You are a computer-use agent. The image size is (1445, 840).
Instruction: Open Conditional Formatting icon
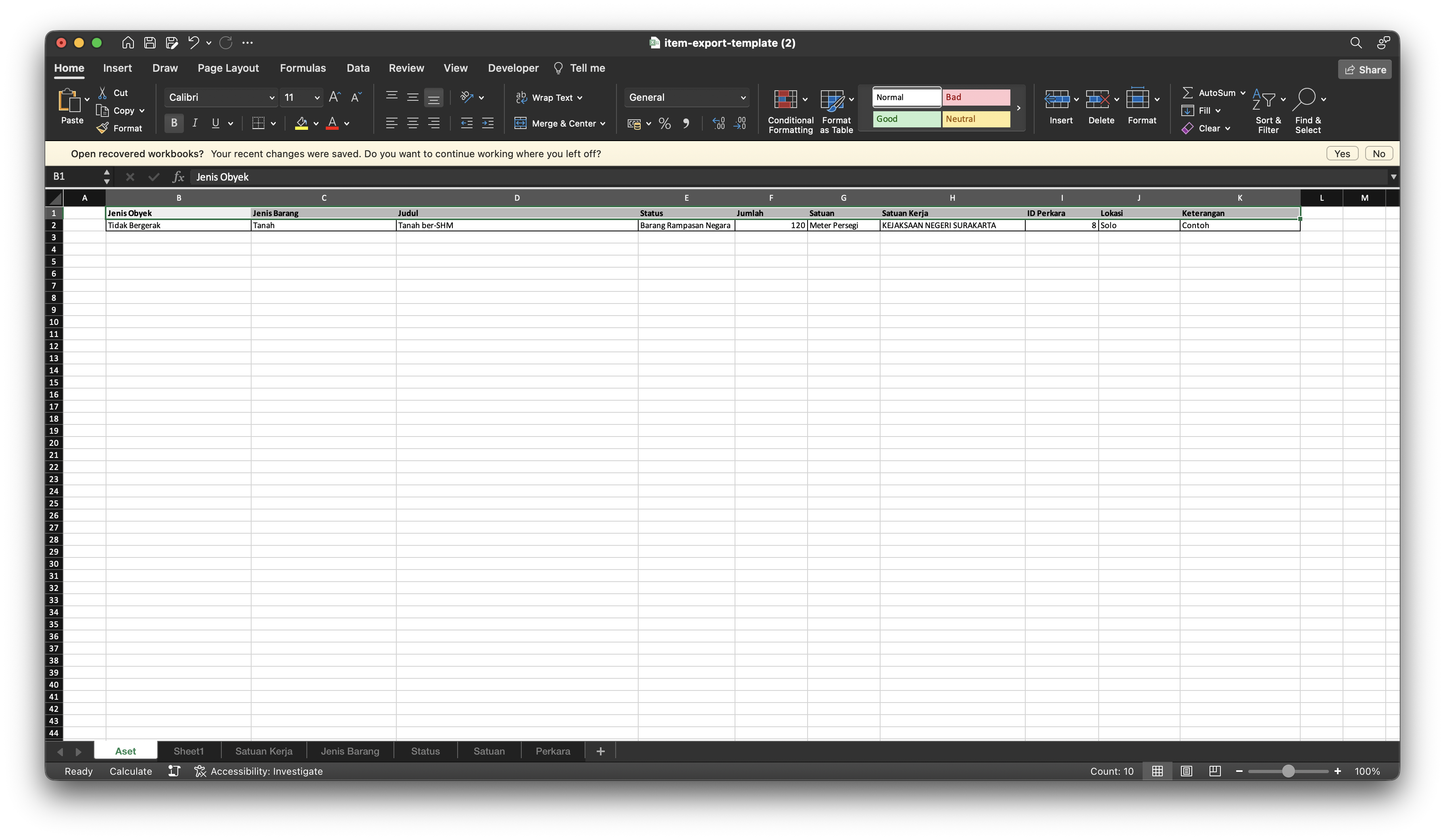[x=785, y=99]
